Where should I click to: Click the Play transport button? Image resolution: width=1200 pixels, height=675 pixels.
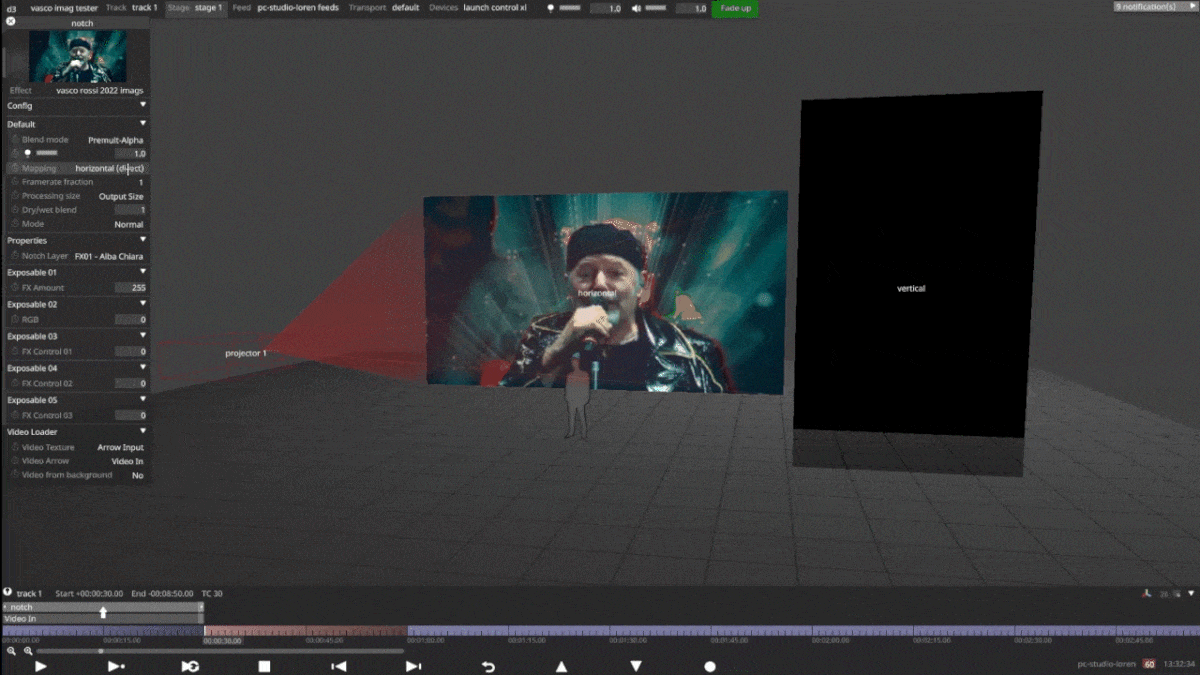point(41,666)
